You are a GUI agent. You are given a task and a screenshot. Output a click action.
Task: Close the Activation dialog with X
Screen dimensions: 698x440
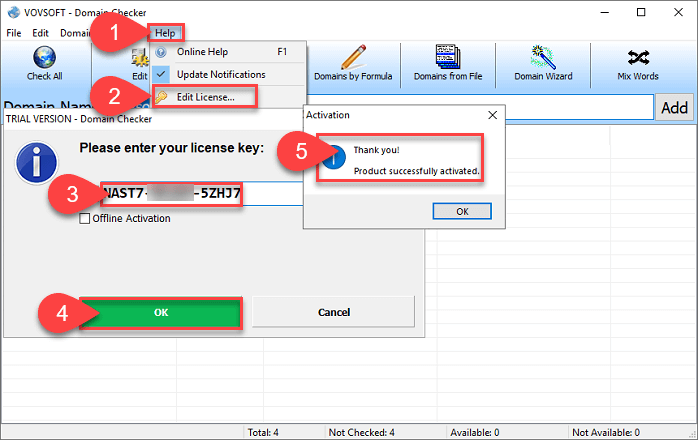point(492,115)
